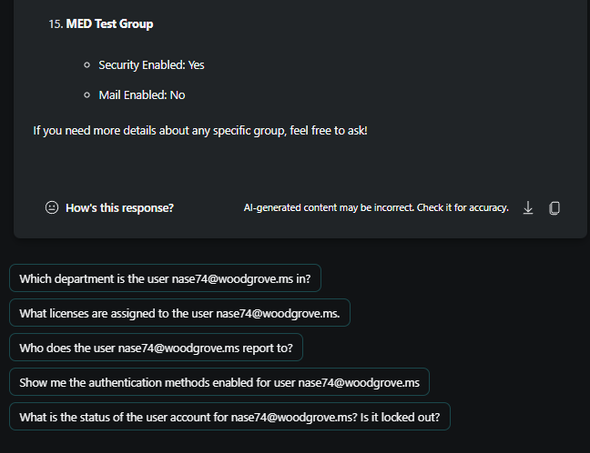The image size is (590, 453).
Task: Select the "Who does the user report to" suggestion
Action: [x=156, y=348]
